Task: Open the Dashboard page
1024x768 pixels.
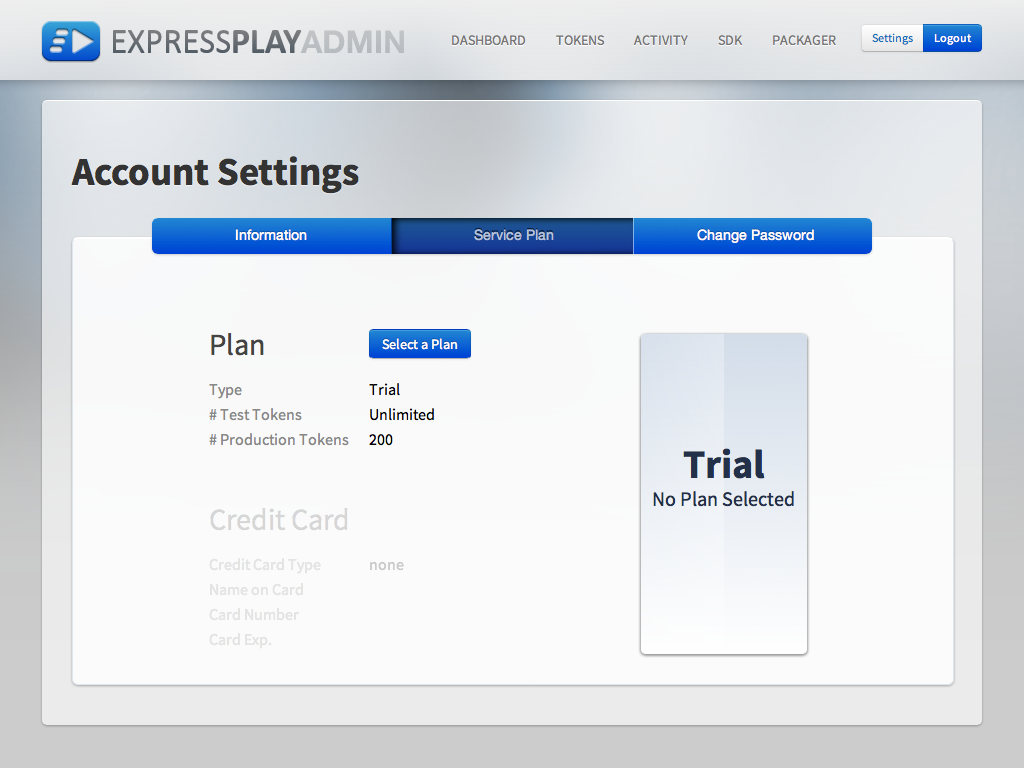Action: (488, 40)
